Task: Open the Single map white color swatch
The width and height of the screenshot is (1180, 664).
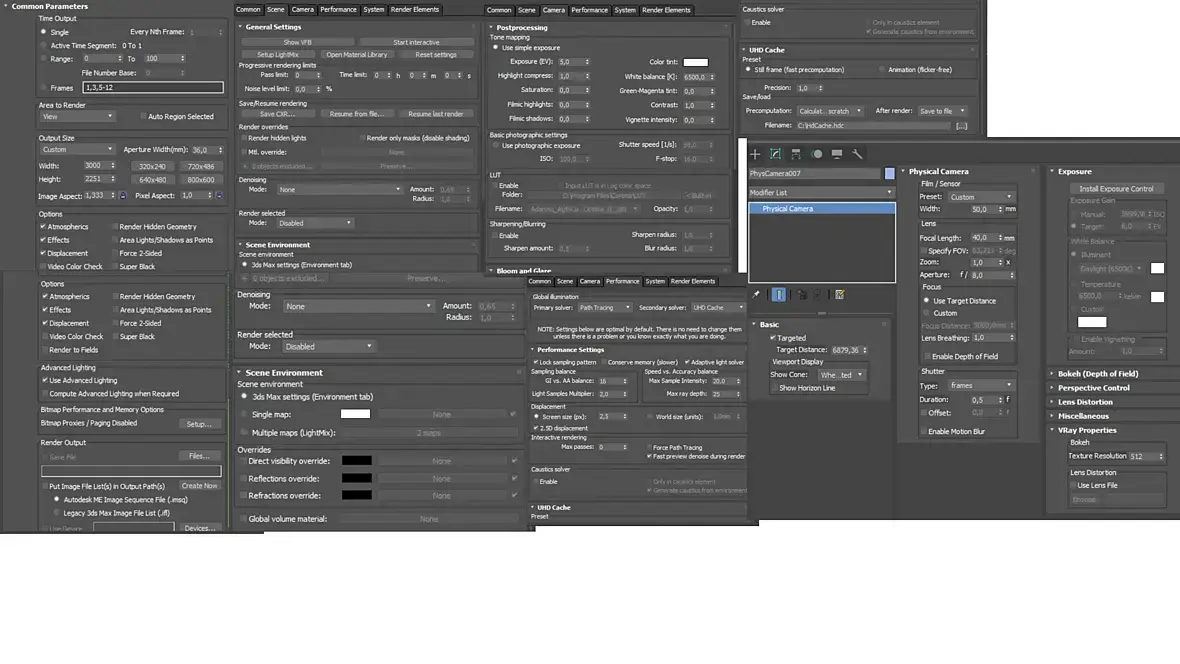Action: pyautogui.click(x=355, y=414)
